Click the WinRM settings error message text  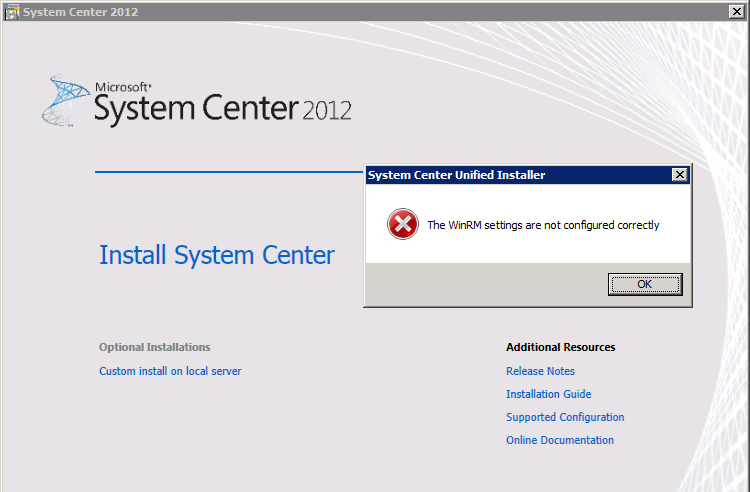tap(543, 225)
